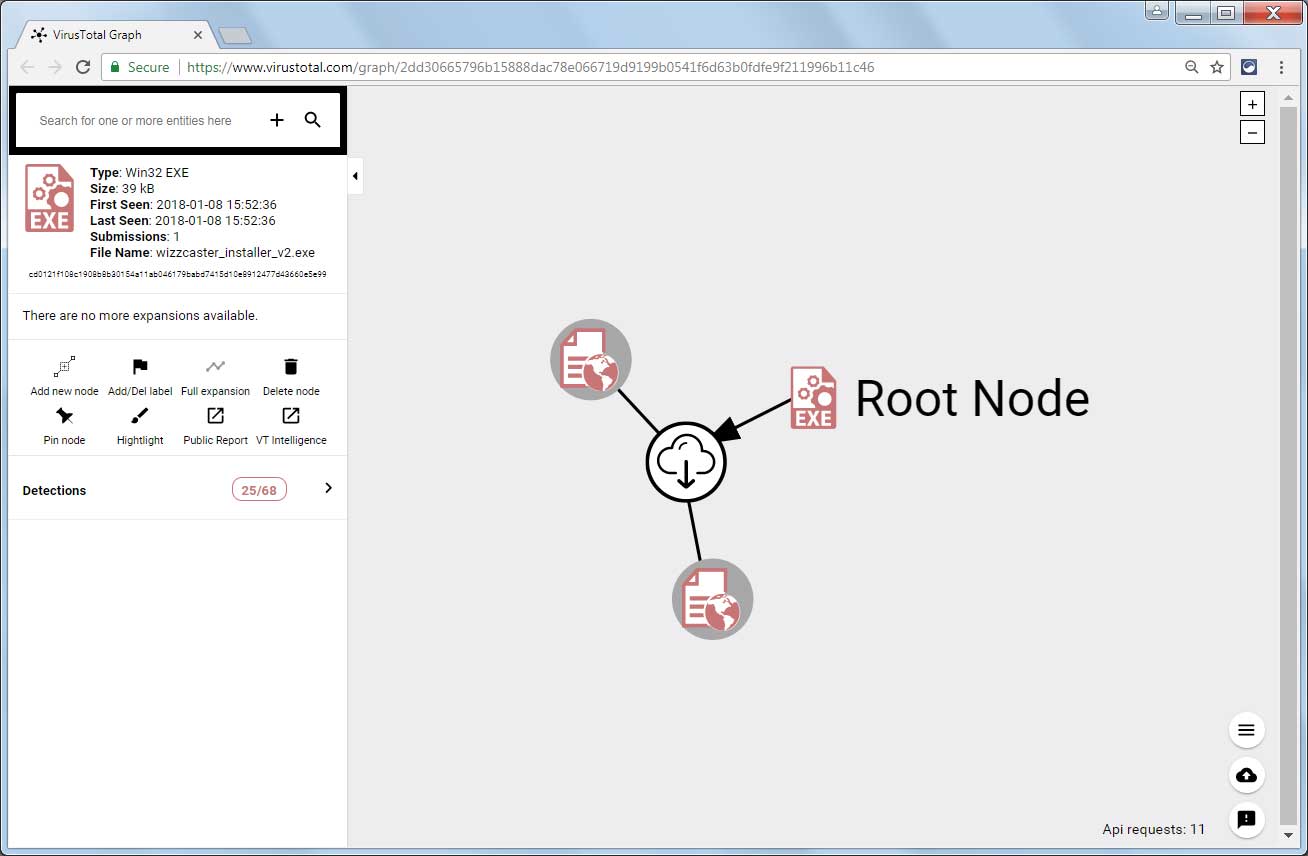The height and width of the screenshot is (856, 1308).
Task: Click the browser address bar URL
Action: coord(530,67)
